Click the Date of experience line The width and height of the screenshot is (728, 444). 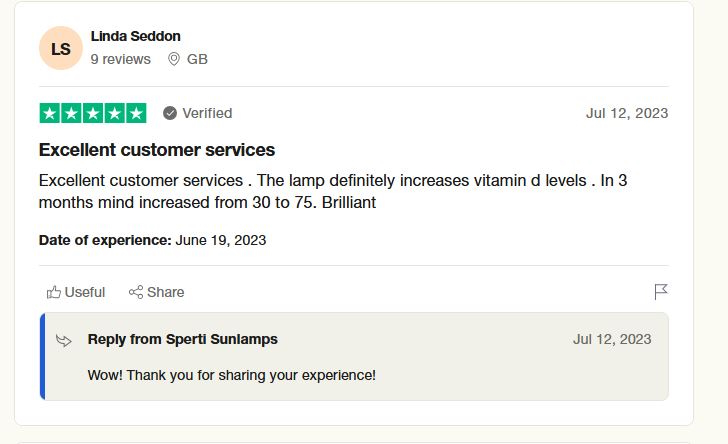click(152, 240)
